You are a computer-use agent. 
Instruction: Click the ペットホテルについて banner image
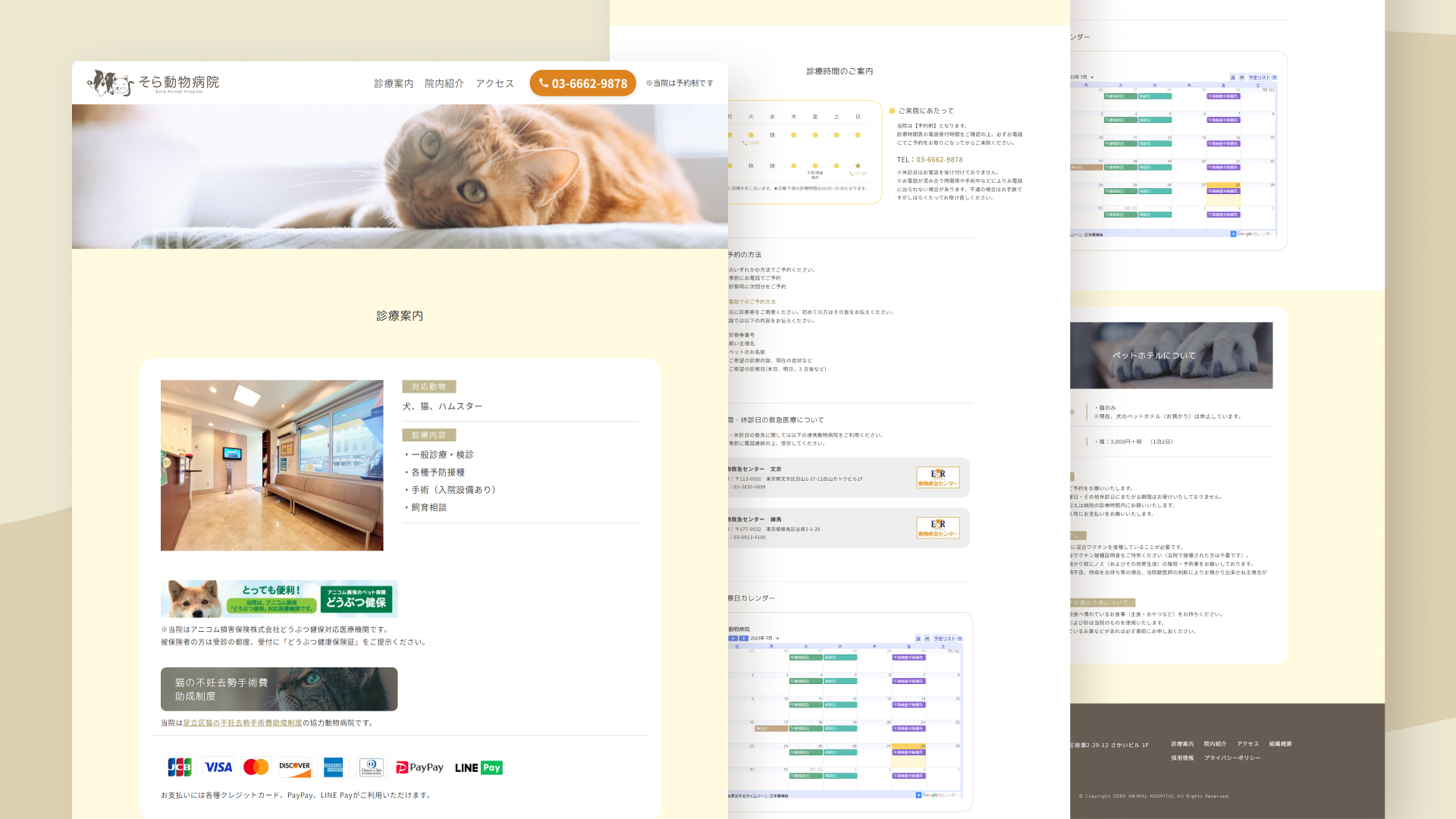pos(1172,356)
